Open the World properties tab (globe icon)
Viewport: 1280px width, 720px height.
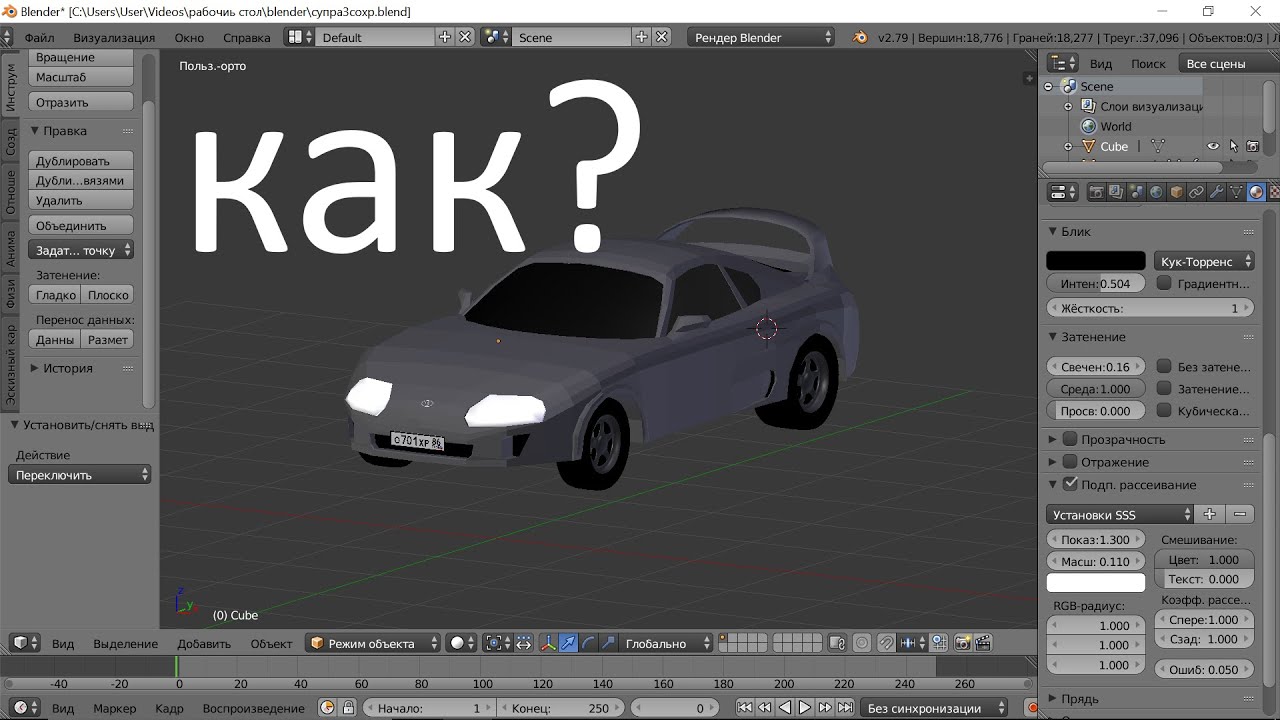pyautogui.click(x=1156, y=192)
